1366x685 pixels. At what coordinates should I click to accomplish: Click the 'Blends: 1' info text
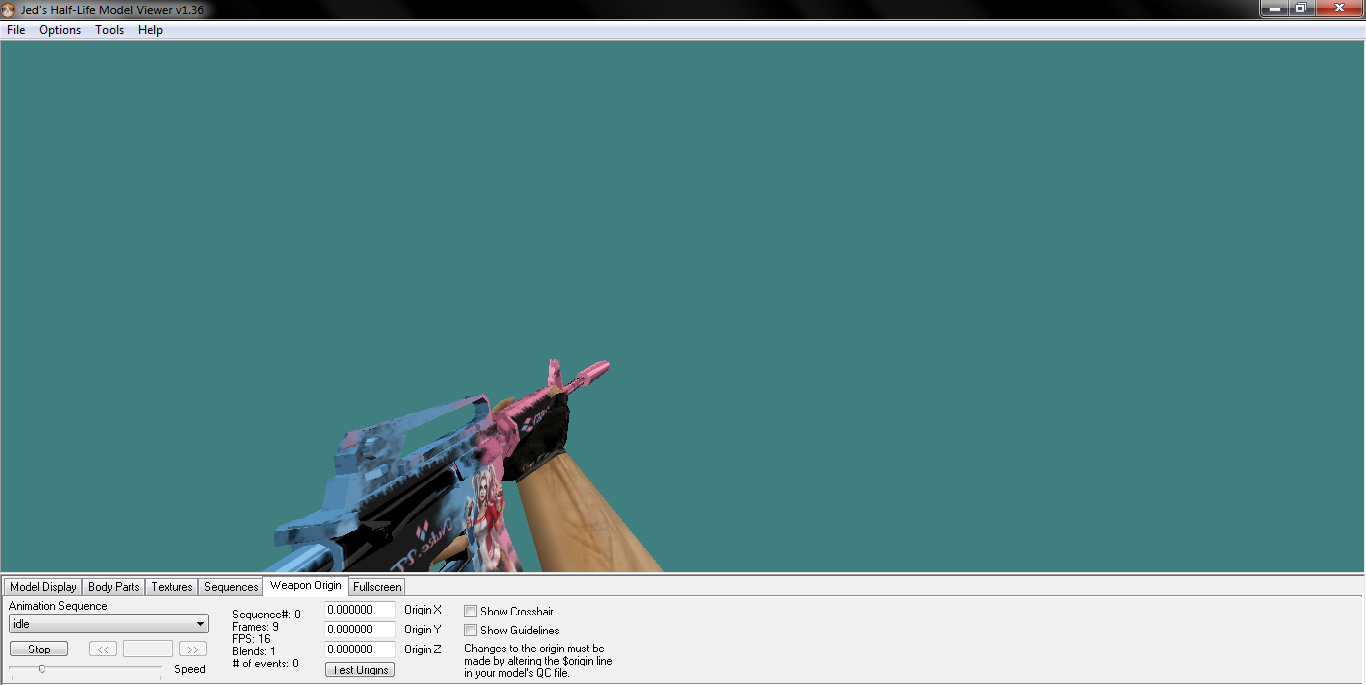click(x=254, y=651)
